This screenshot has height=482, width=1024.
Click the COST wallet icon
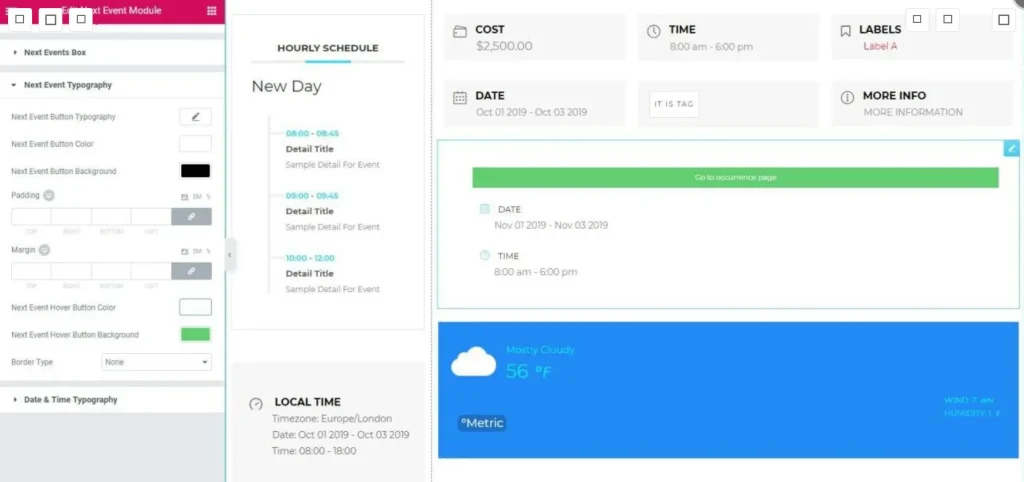click(x=460, y=32)
